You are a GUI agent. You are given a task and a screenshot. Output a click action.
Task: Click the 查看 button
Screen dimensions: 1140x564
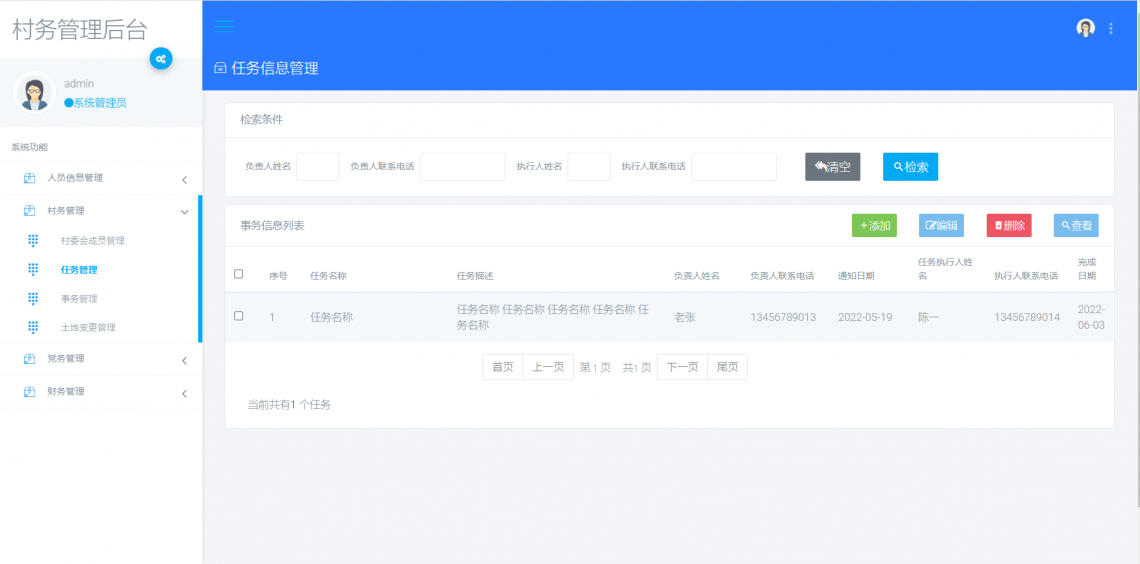(1076, 225)
